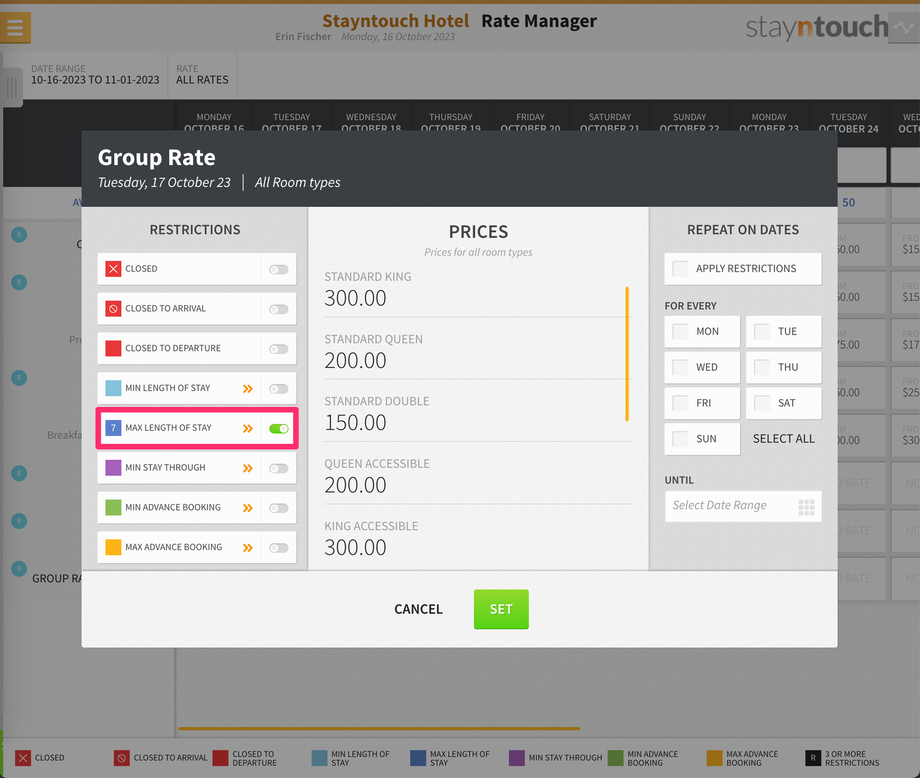Click the Min Length of Stay legend square

point(319,758)
